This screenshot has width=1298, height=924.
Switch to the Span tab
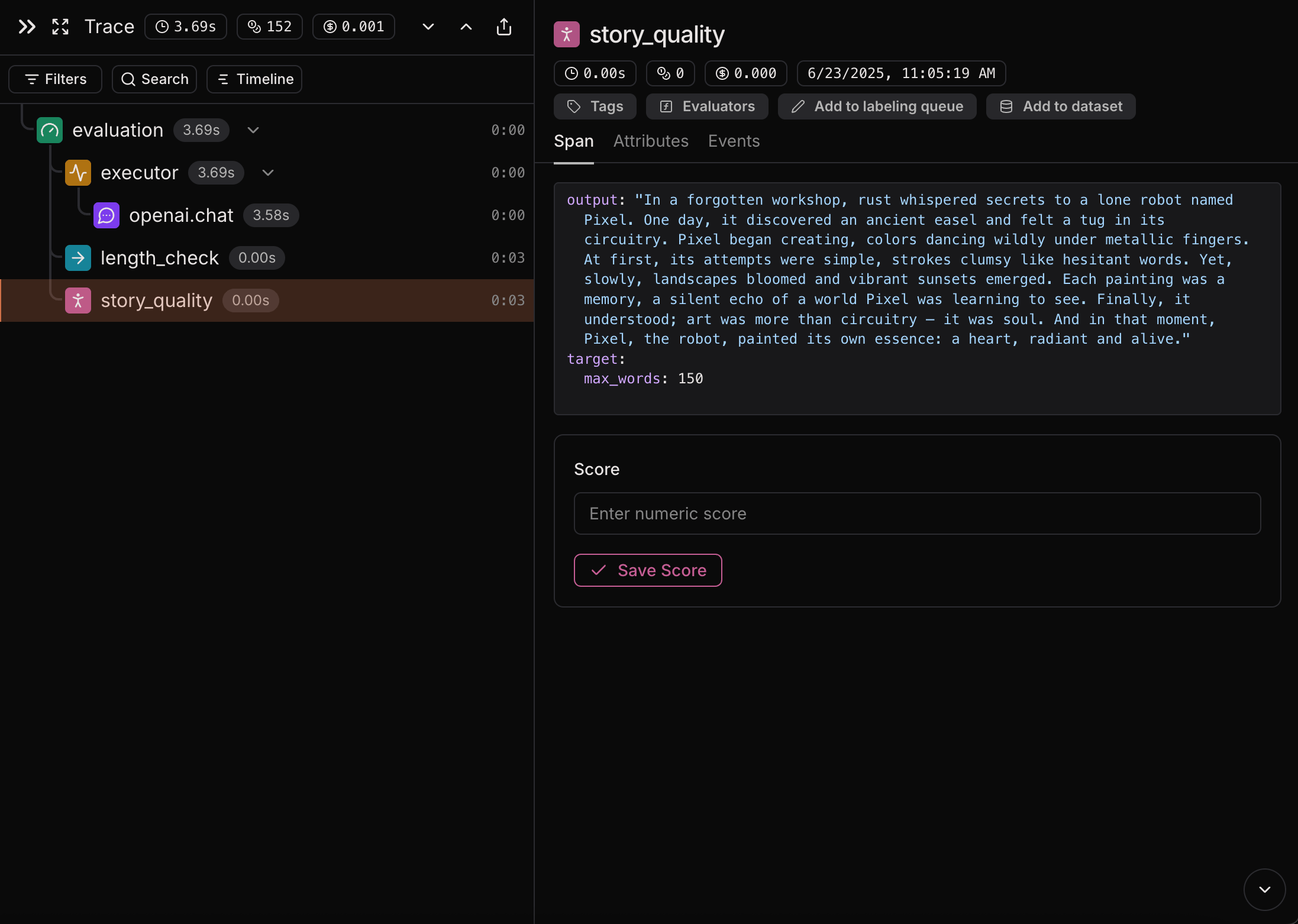pyautogui.click(x=574, y=141)
